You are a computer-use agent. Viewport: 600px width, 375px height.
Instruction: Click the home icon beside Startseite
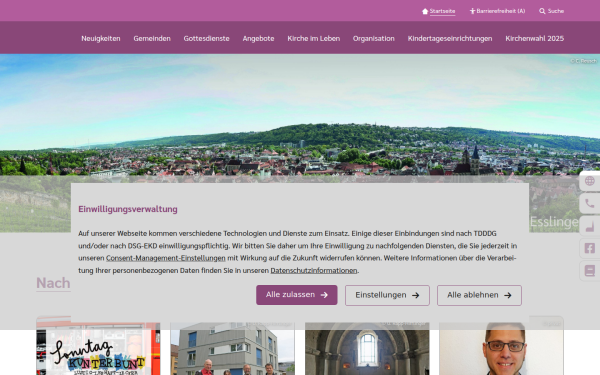click(425, 11)
